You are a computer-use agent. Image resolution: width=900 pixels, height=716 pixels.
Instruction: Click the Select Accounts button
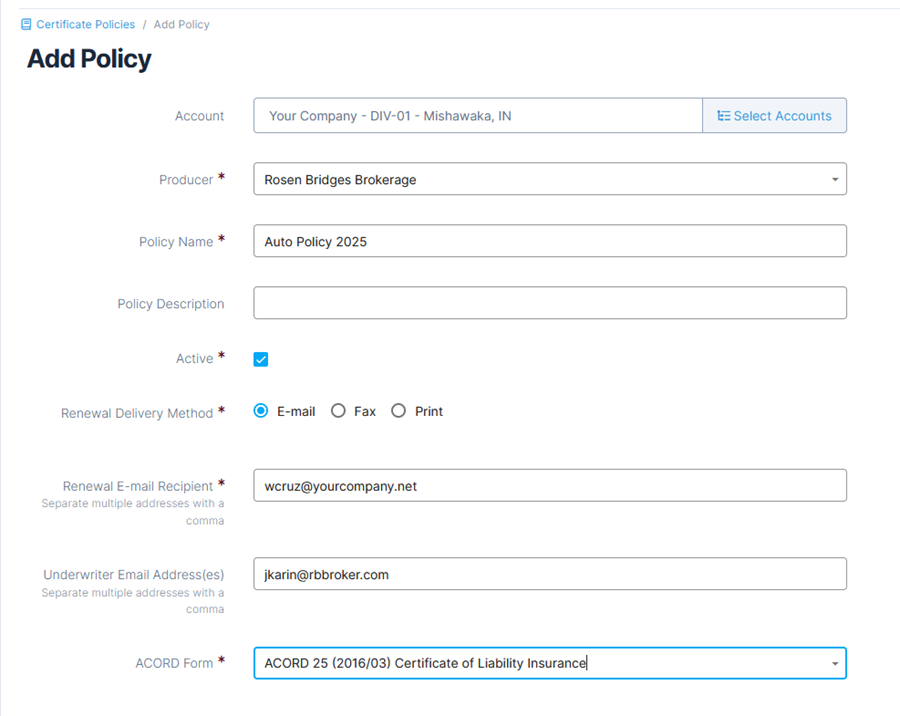(x=774, y=115)
